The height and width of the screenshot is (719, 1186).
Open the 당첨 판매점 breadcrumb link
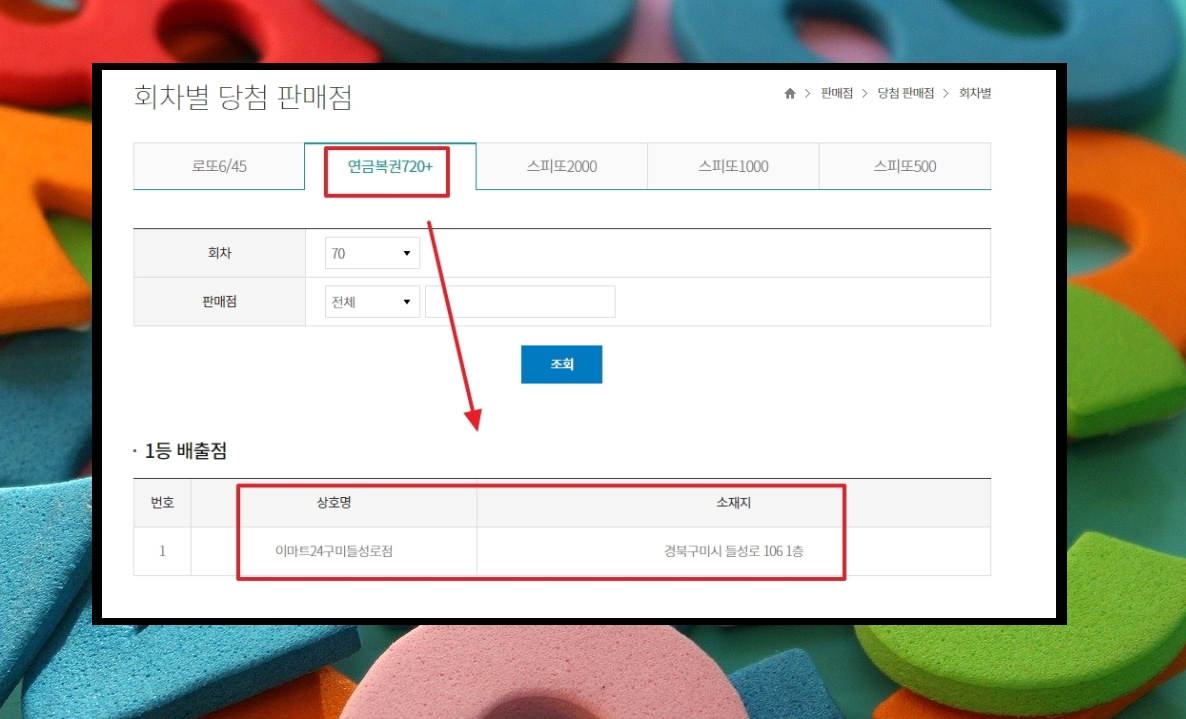point(905,93)
